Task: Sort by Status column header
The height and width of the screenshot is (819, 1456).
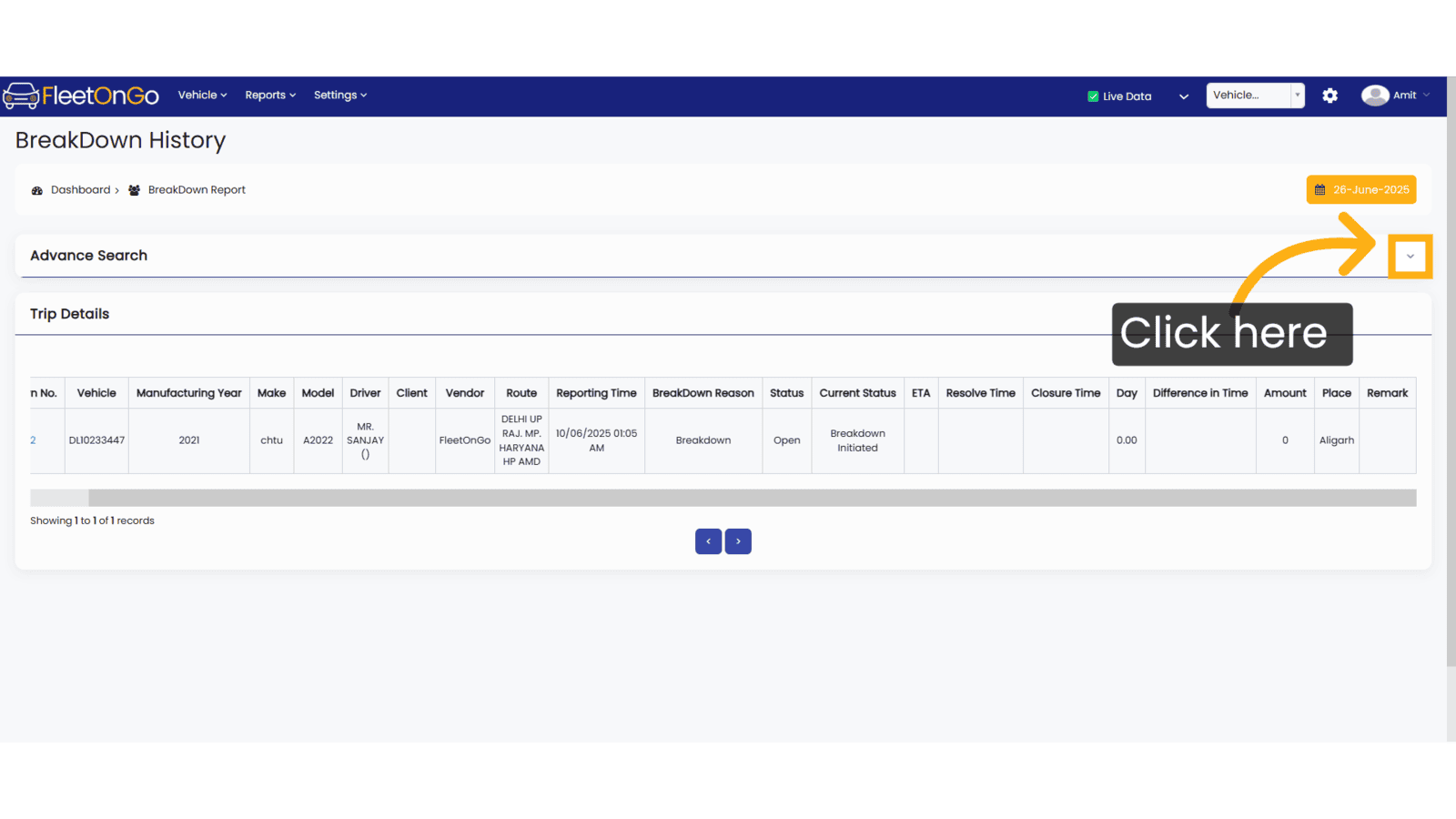Action: click(x=786, y=393)
